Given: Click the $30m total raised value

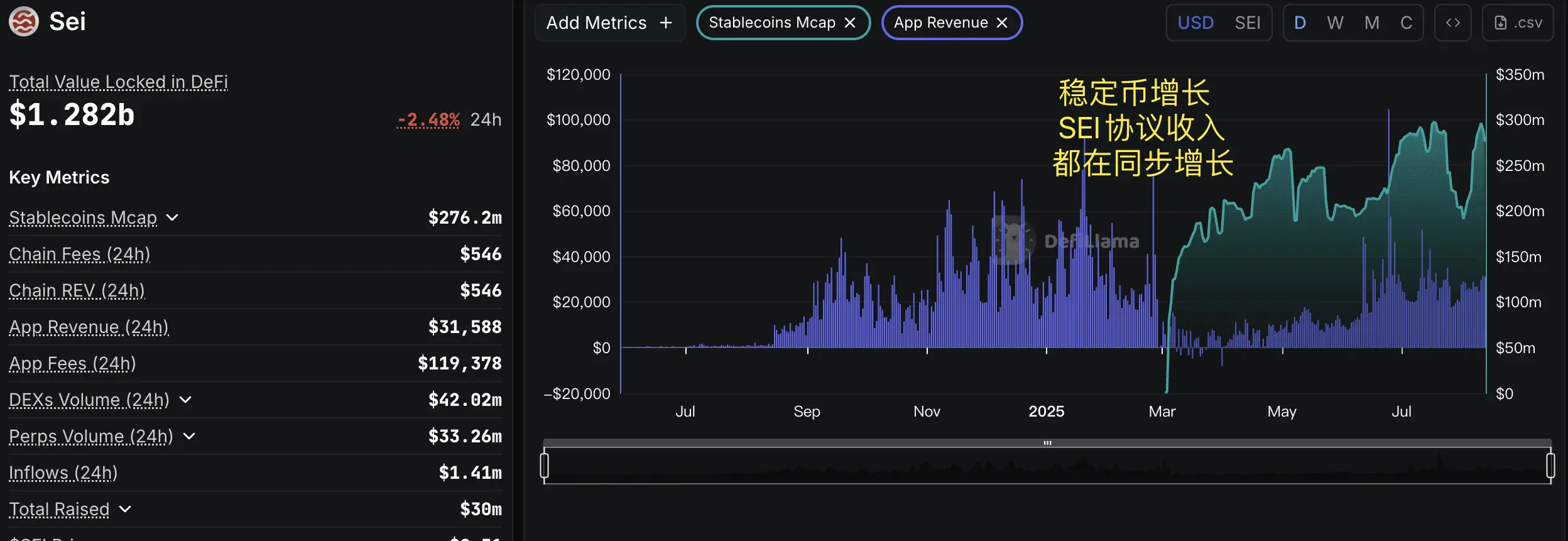Looking at the screenshot, I should 481,509.
